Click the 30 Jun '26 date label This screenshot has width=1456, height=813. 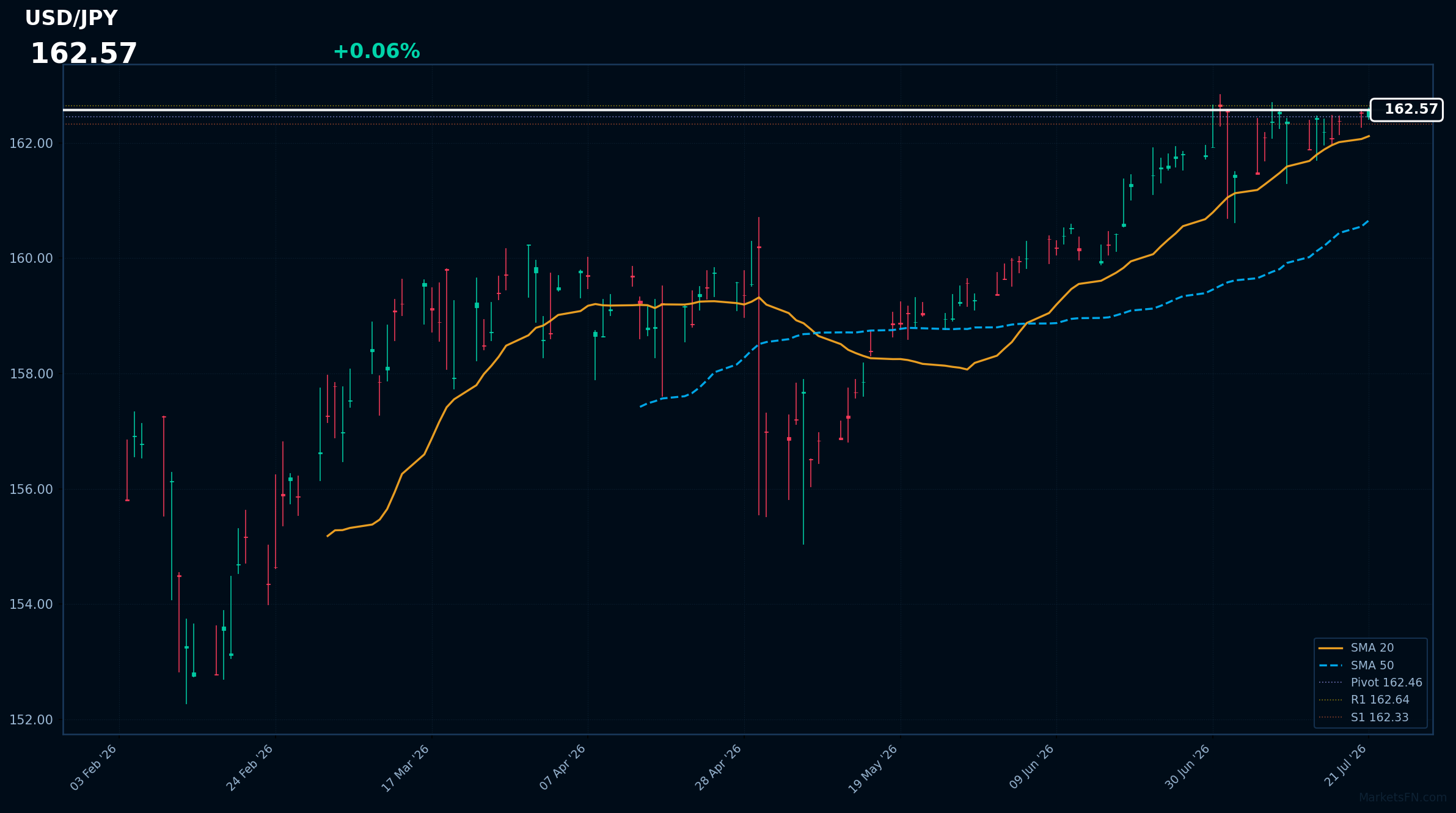tap(1187, 767)
